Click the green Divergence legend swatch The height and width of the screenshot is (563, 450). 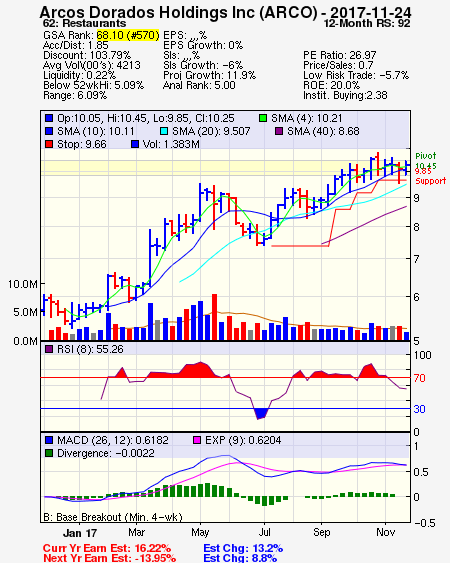[49, 453]
